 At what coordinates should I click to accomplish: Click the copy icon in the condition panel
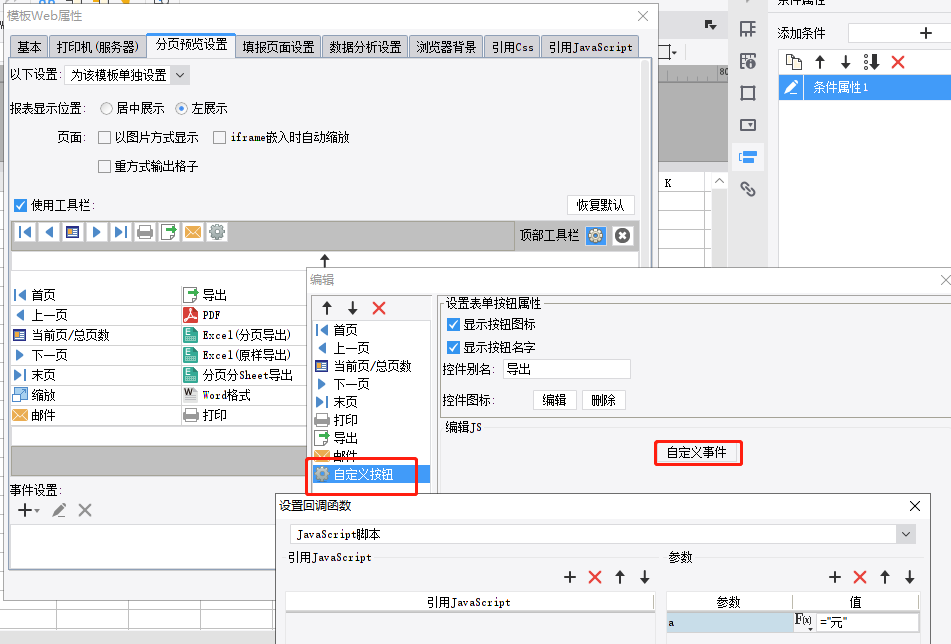click(x=793, y=62)
